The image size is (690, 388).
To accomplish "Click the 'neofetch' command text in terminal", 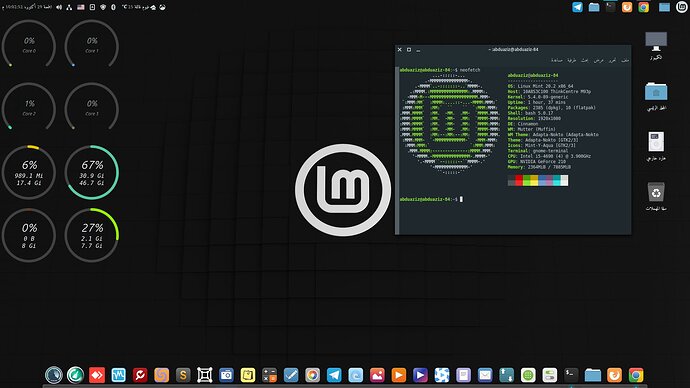I will tap(470, 70).
